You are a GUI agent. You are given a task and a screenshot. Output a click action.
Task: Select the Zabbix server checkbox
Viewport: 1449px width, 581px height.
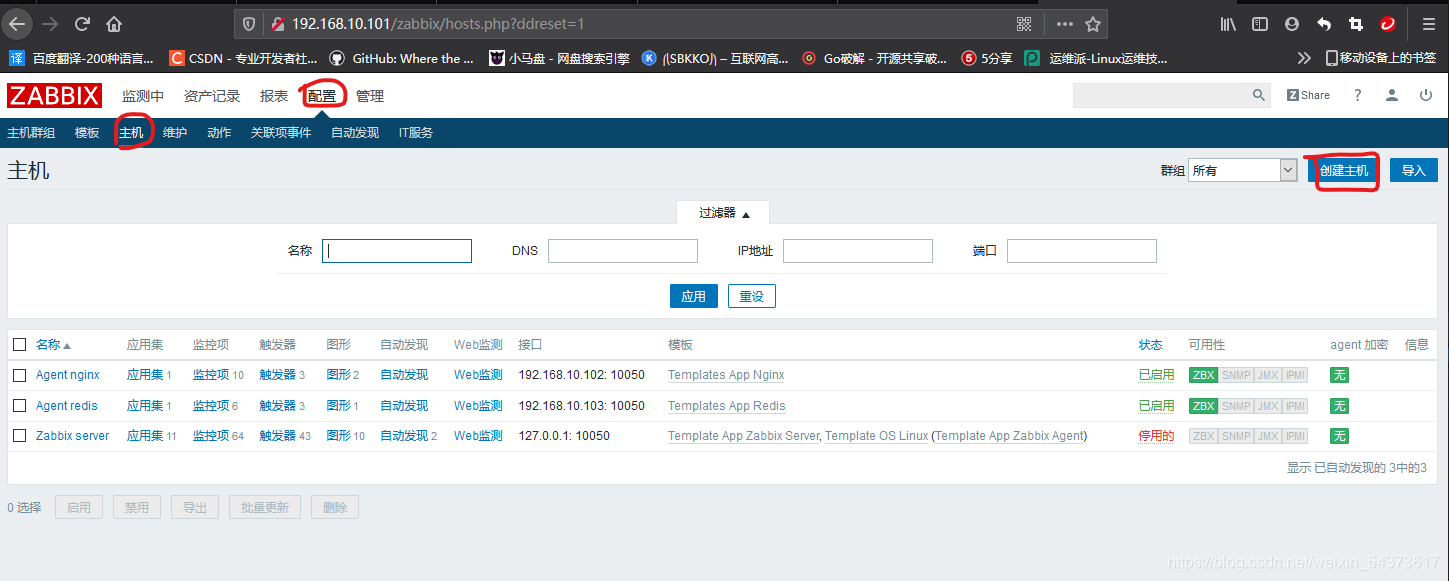19,436
